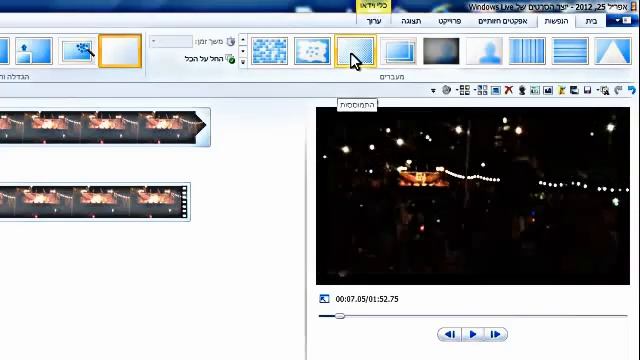640x360 pixels.
Task: Open the View (תצוגה) tab
Action: point(411,21)
